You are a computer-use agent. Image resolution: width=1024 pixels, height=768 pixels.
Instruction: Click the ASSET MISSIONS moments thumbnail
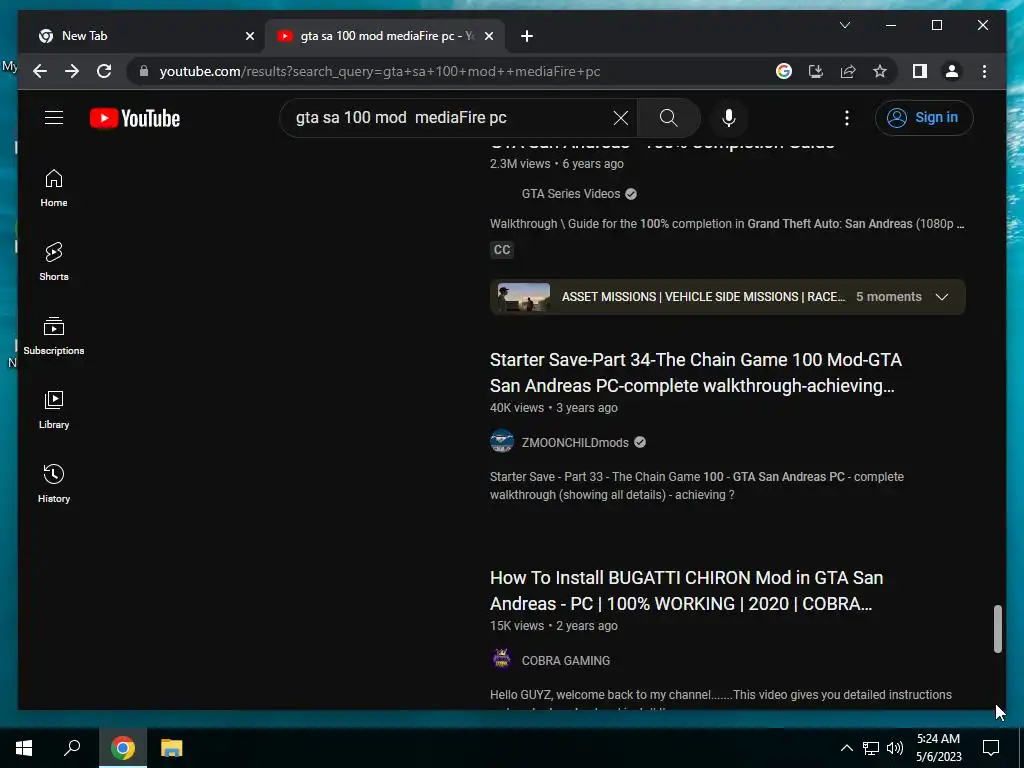523,296
